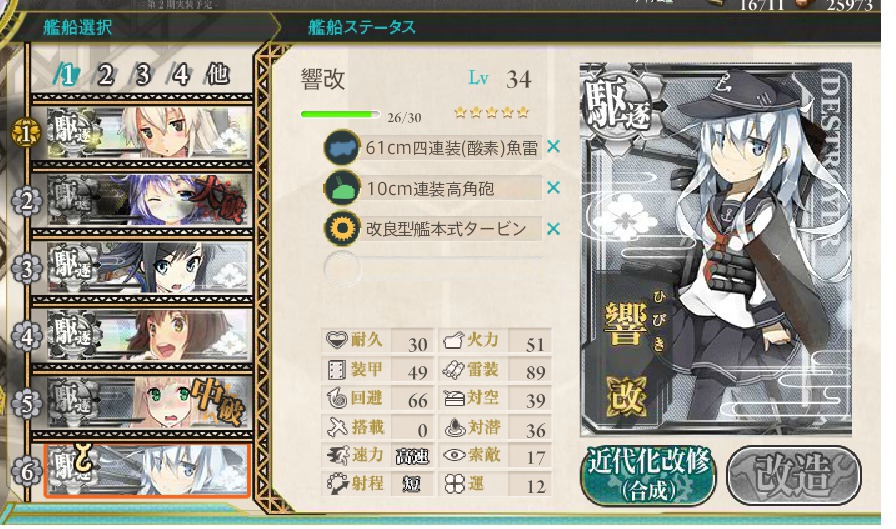Select the gold flagship number 1 badge
The height and width of the screenshot is (529, 896).
coord(26,133)
